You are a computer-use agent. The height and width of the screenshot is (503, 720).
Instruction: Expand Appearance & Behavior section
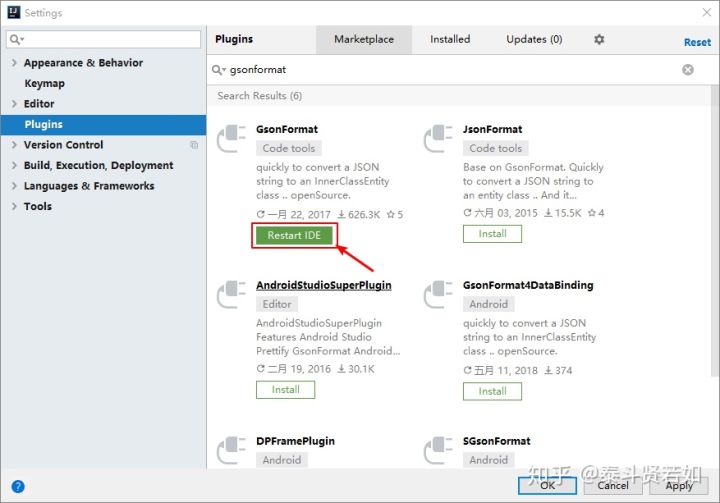pos(14,62)
